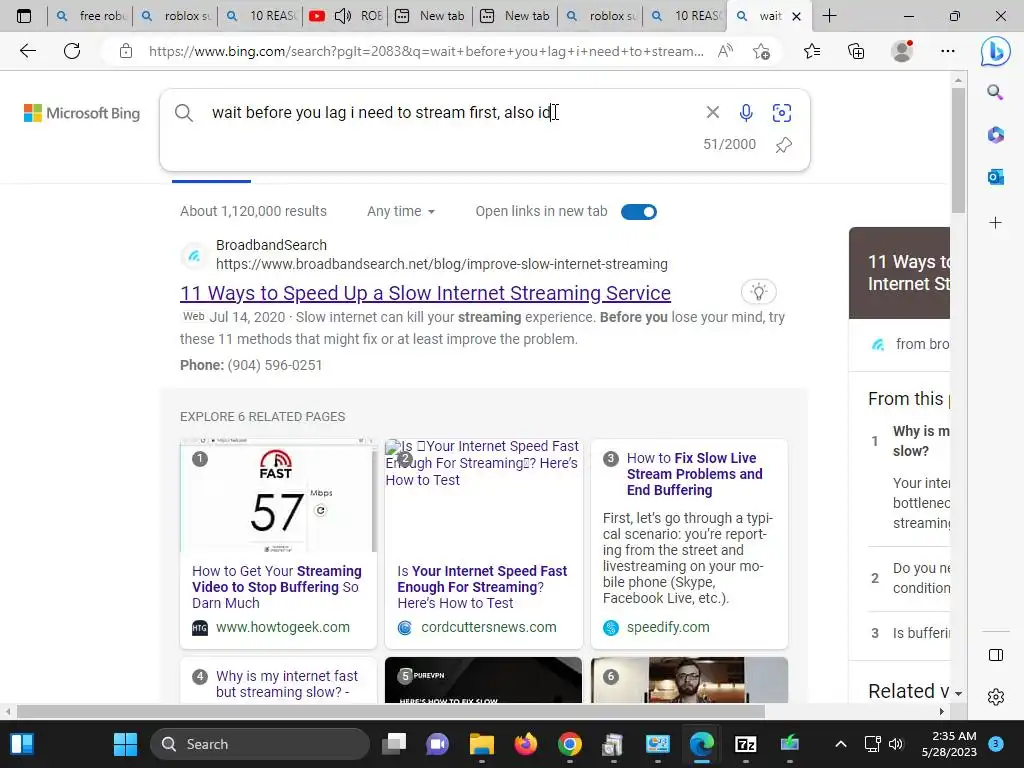The image size is (1024, 768).
Task: Open Outlook in sidebar
Action: (x=995, y=177)
